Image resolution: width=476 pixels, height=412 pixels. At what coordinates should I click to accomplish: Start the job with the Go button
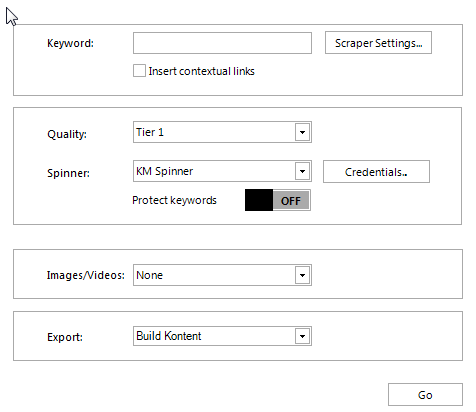coord(425,395)
